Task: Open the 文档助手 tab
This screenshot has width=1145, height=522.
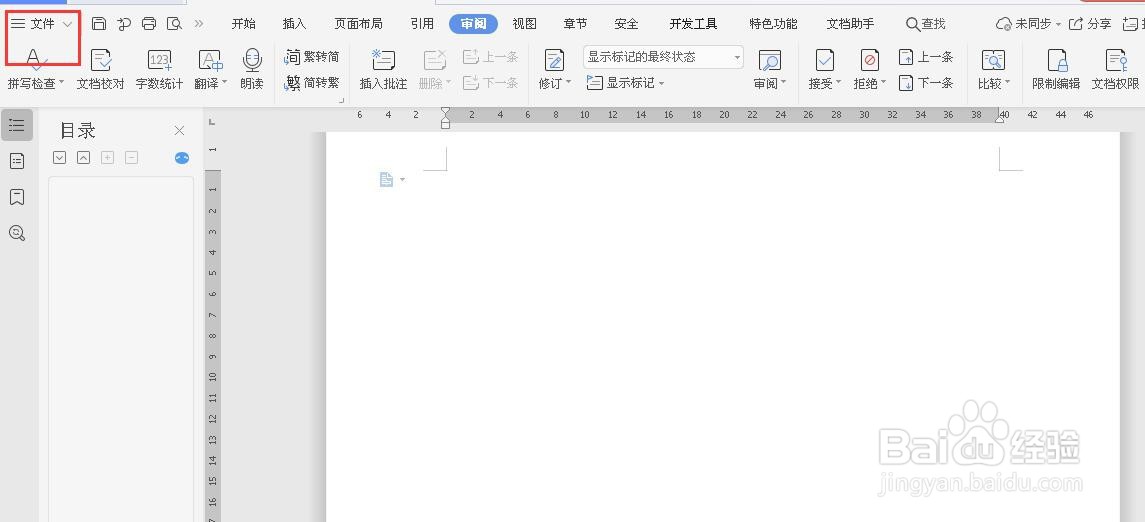Action: point(850,24)
